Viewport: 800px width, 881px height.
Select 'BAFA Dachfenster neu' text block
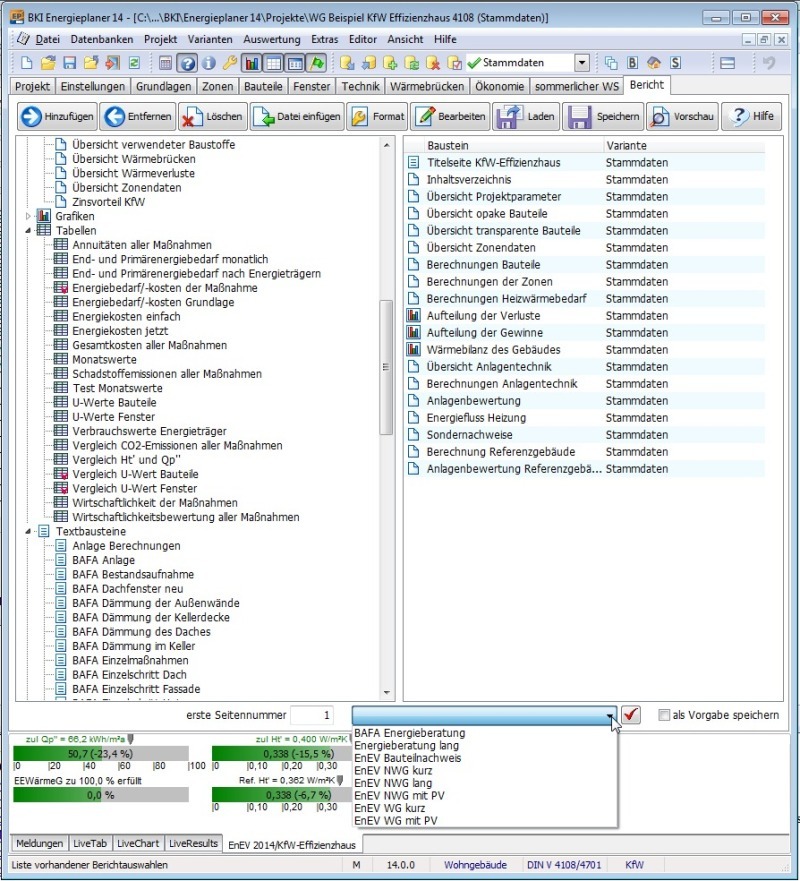click(x=128, y=589)
